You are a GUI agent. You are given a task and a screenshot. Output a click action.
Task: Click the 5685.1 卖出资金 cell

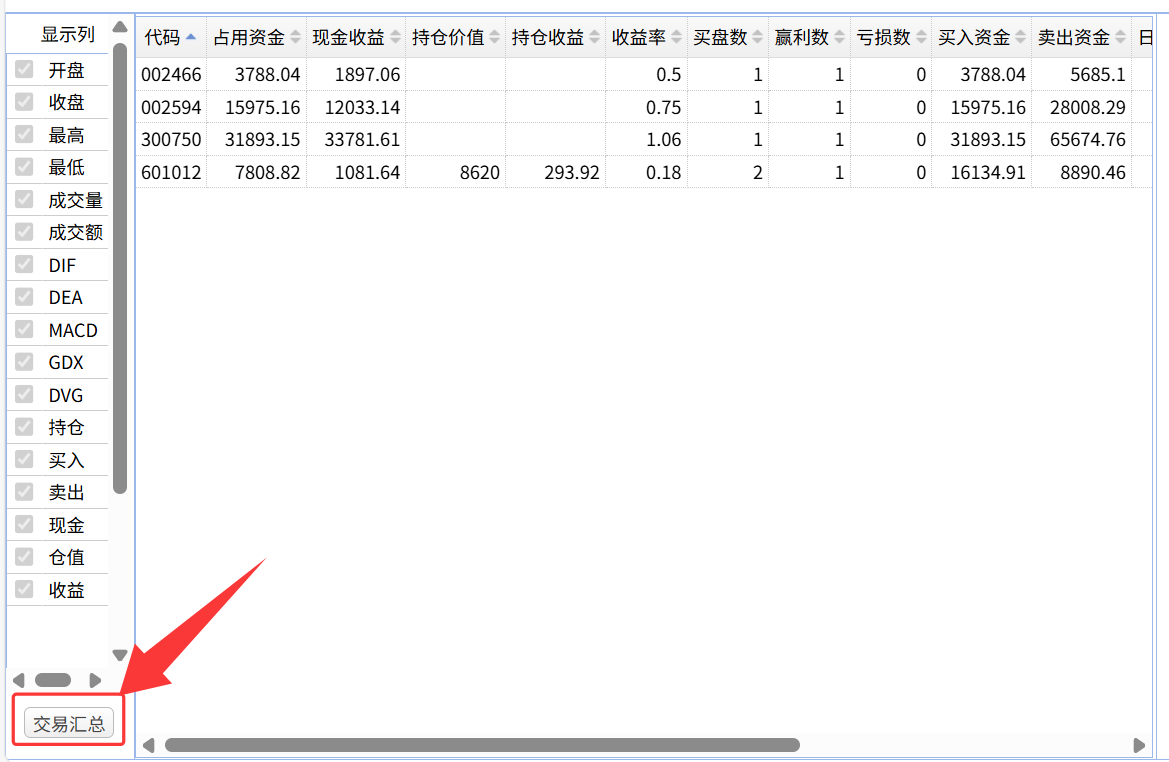(1082, 75)
